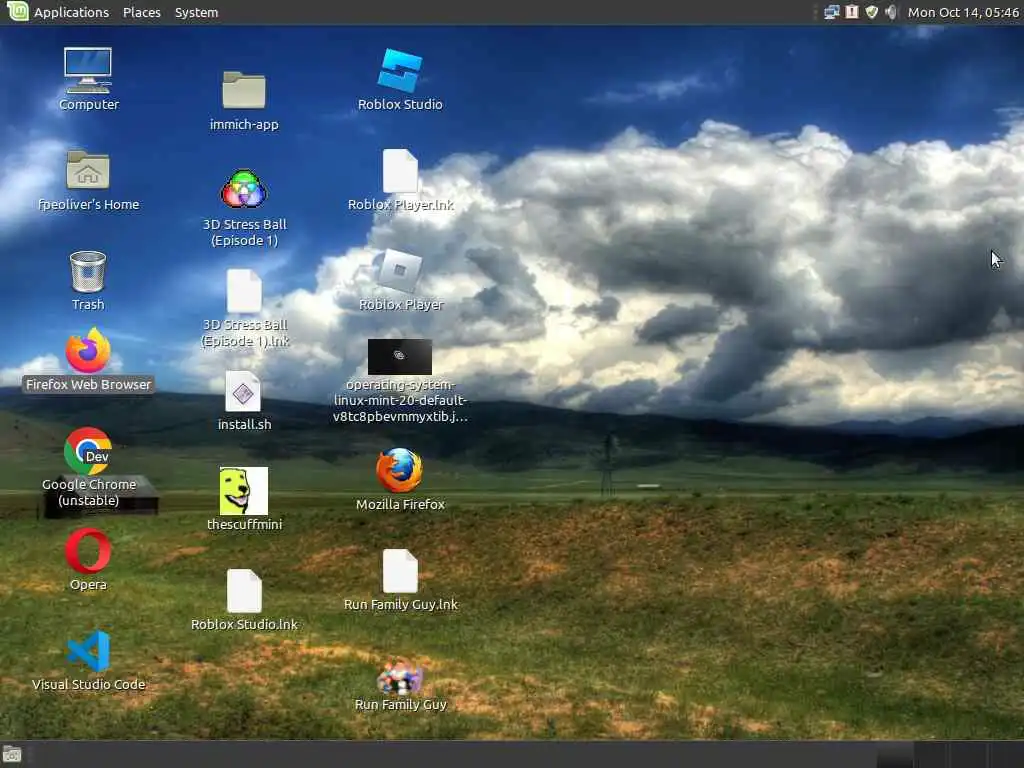Click the Linux Mint logo in panel
The width and height of the screenshot is (1024, 768).
click(18, 11)
